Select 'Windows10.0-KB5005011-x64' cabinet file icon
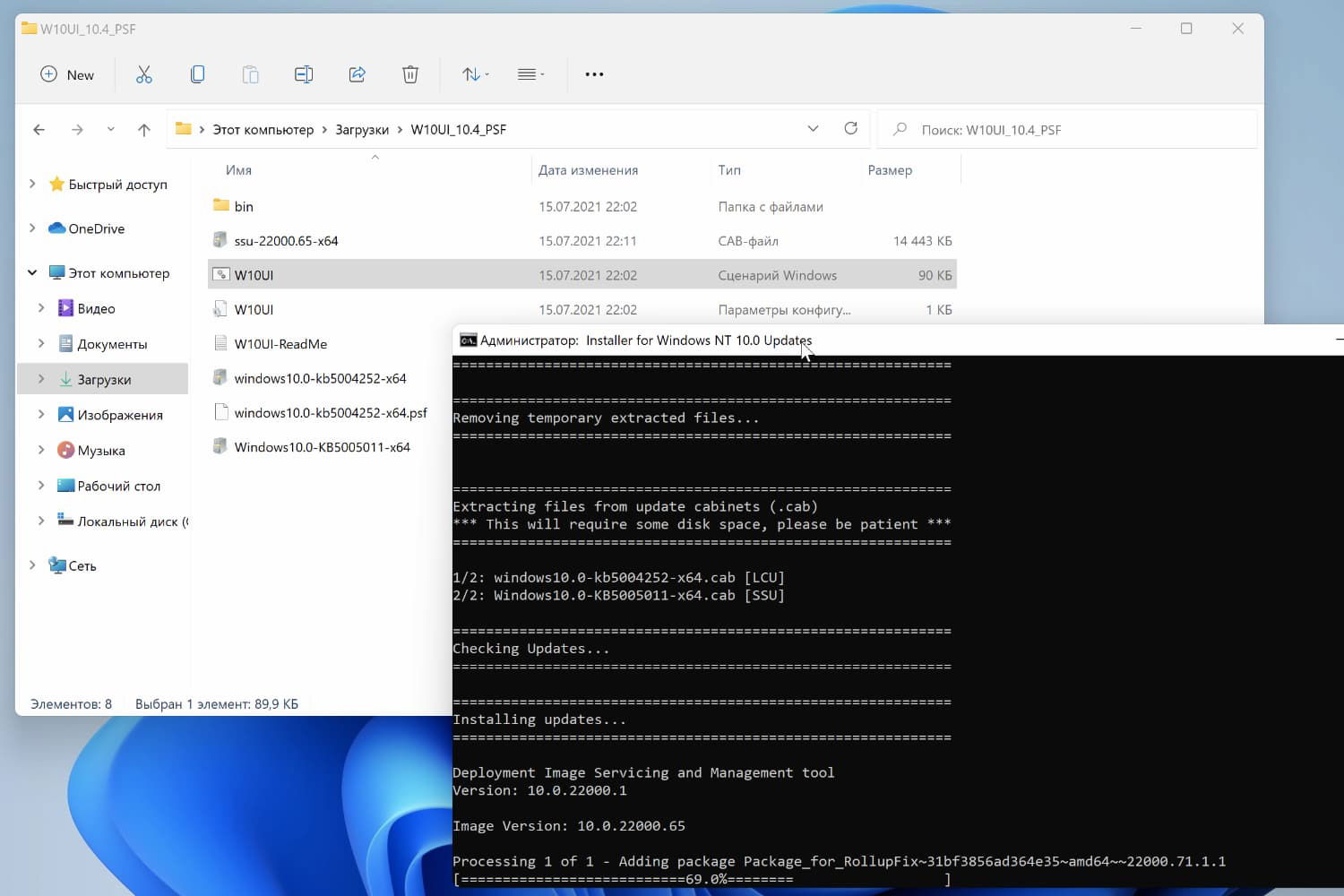Viewport: 1344px width, 896px height. (x=220, y=445)
